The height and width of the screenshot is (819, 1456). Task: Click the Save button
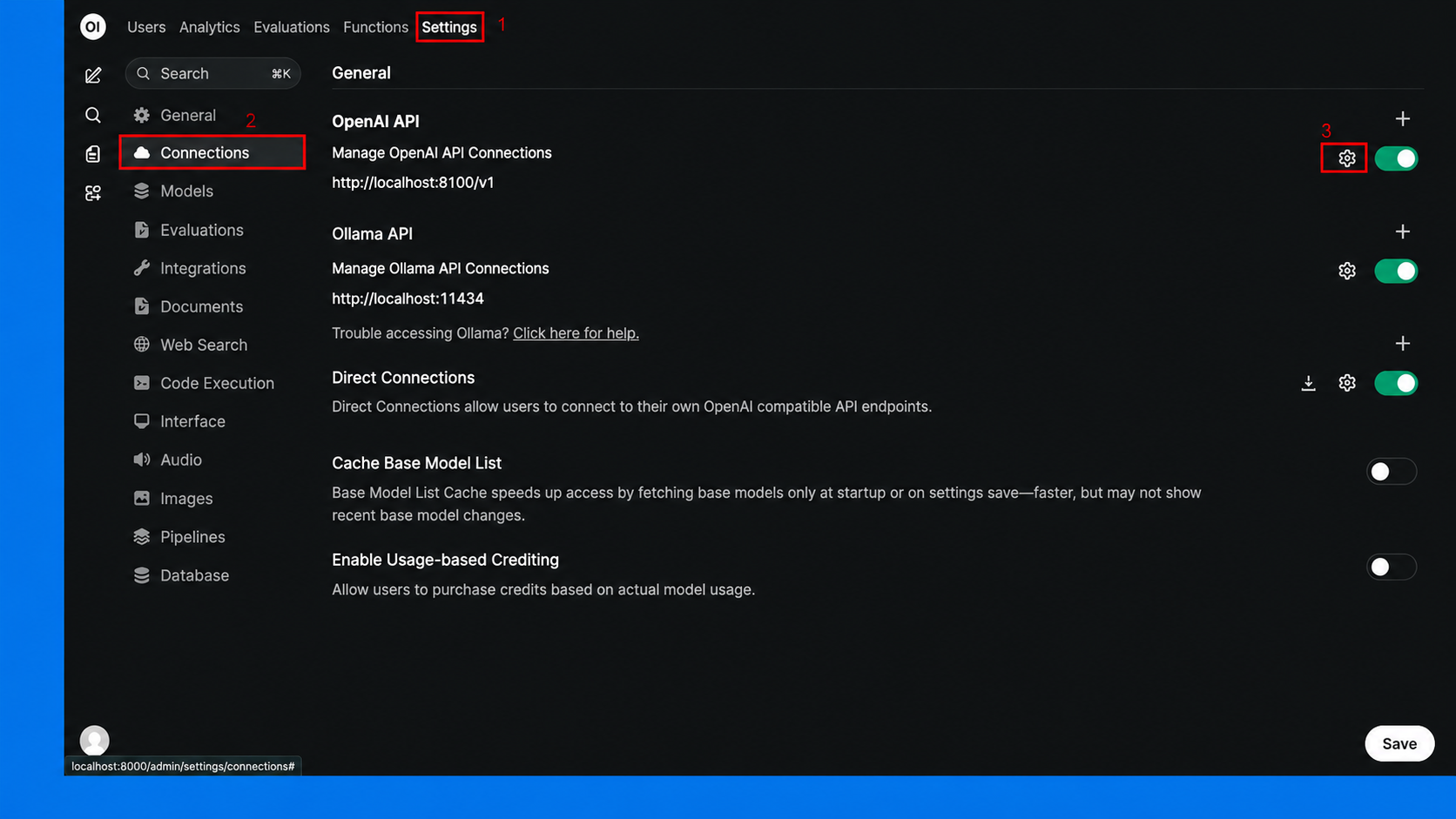1399,743
